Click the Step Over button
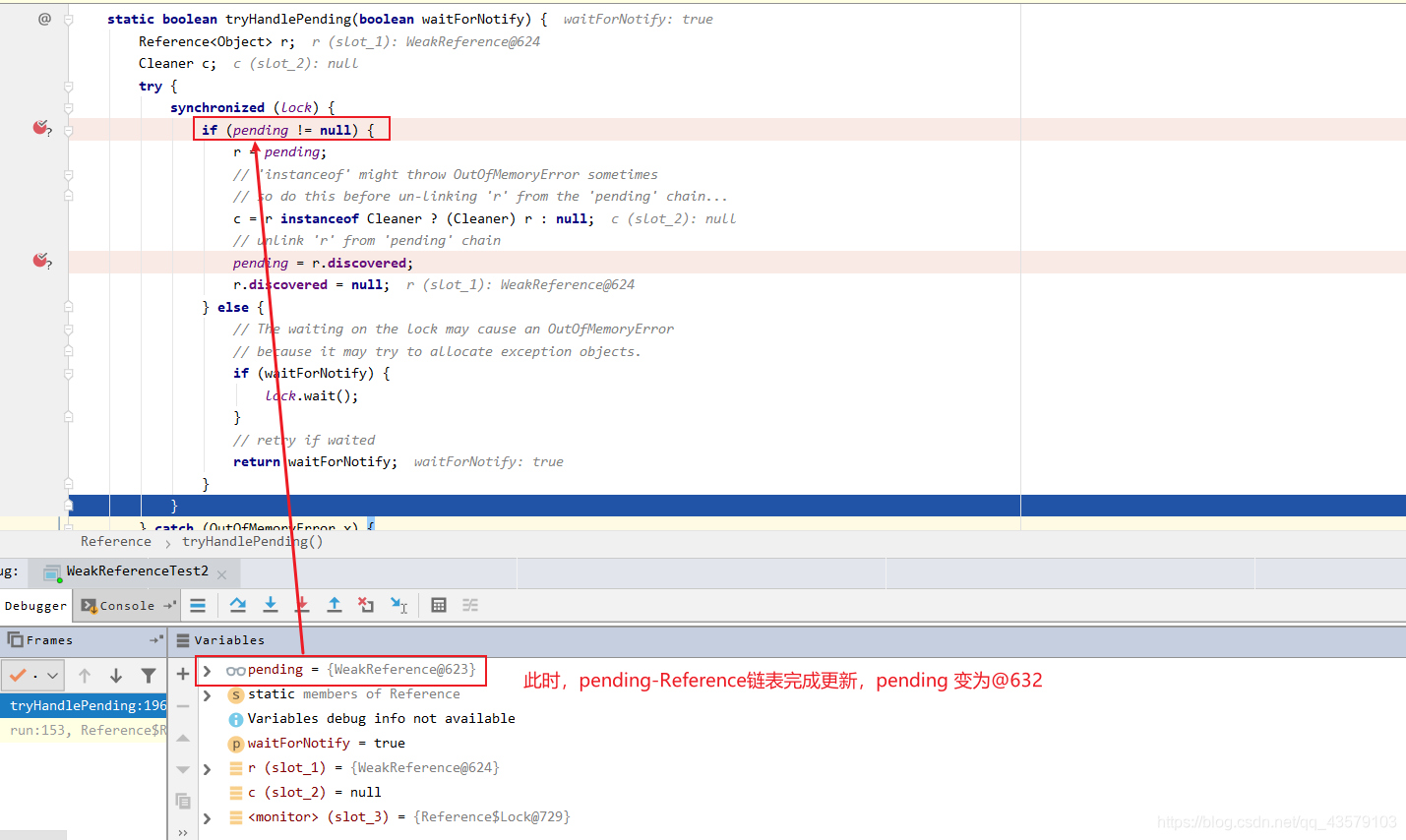1406x840 pixels. 237,605
